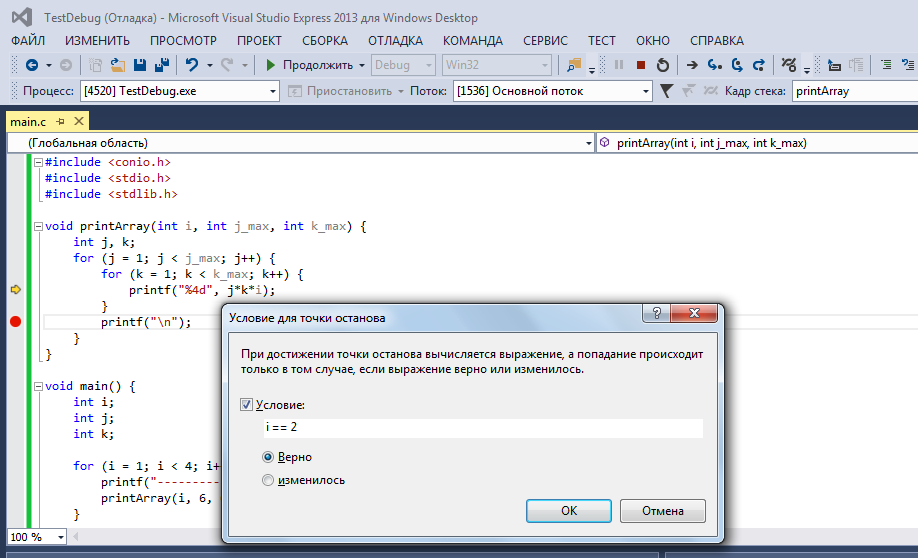Open the Глобальная область scope dropdown
Viewport: 918px width, 558px height.
(588, 143)
